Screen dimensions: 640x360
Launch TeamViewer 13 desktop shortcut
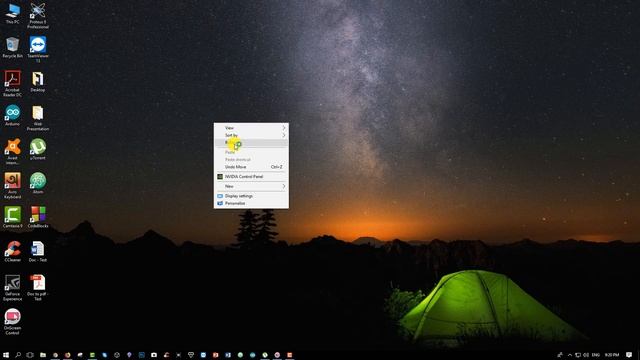coord(38,49)
